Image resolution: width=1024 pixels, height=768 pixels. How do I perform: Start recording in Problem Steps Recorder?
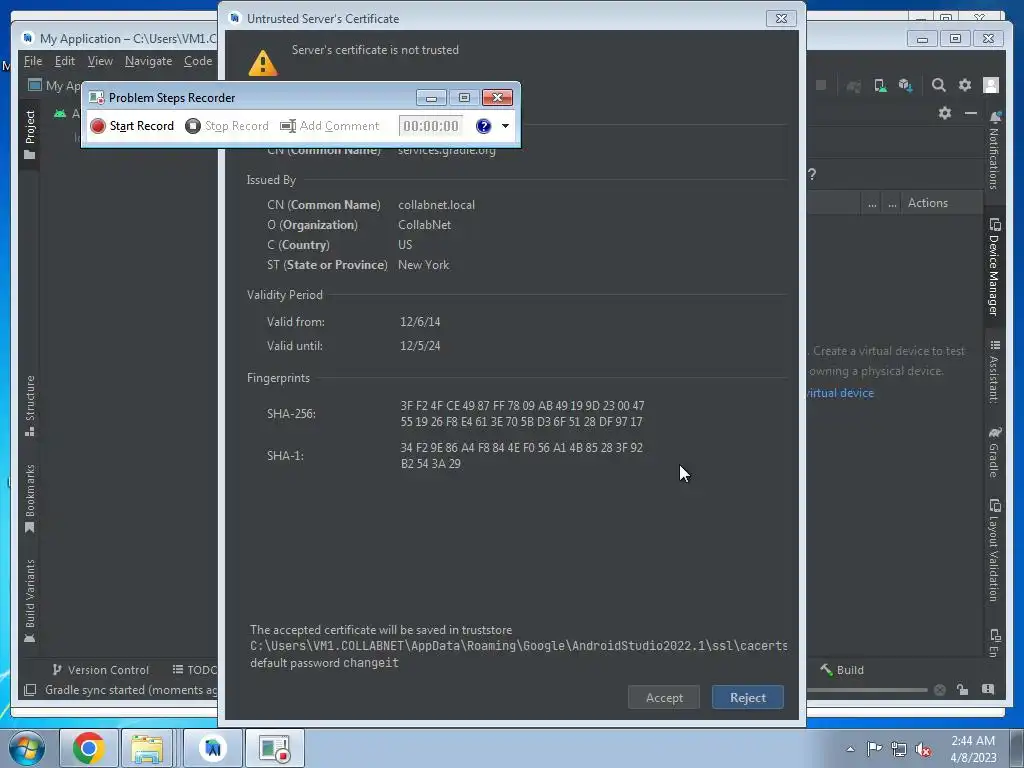tap(133, 126)
